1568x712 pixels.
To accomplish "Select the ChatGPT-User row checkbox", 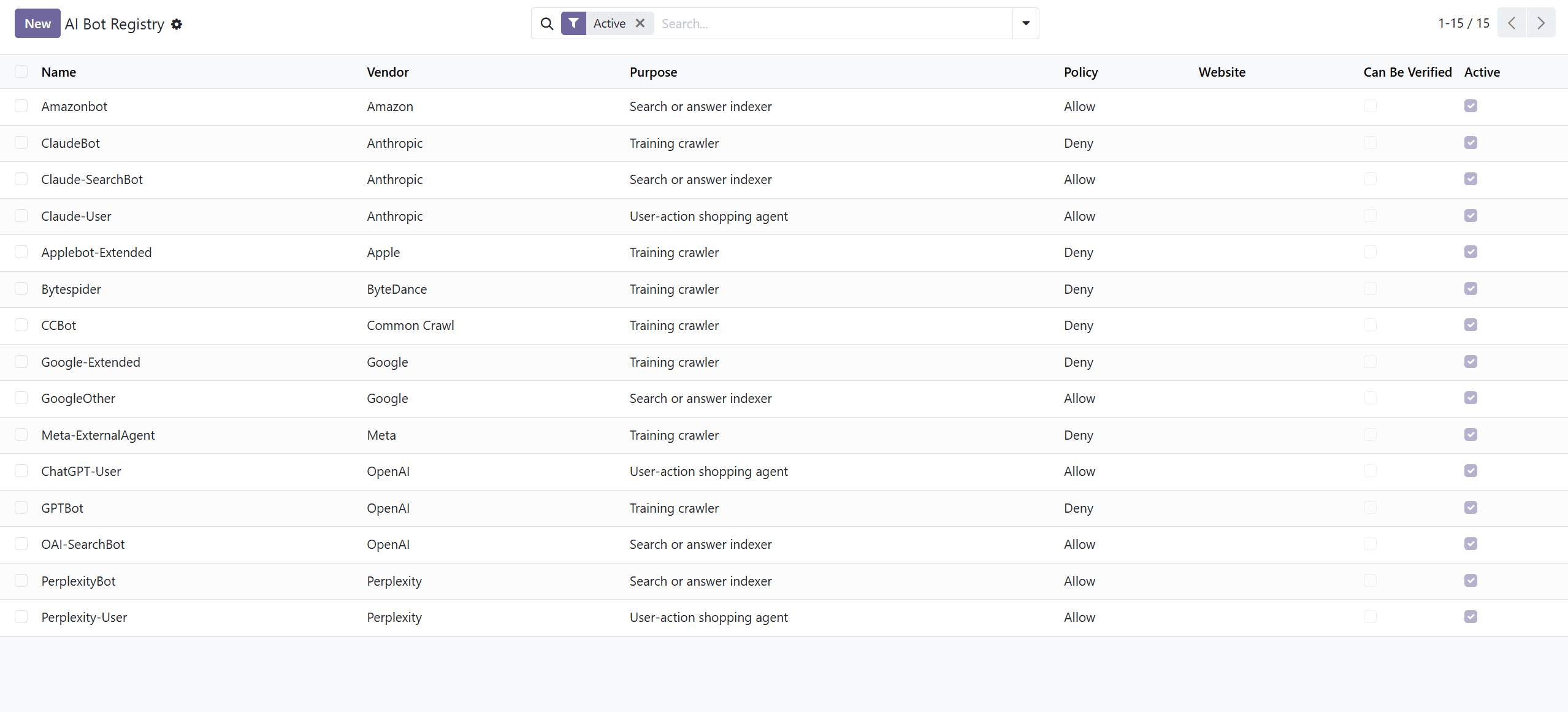I will pos(21,471).
